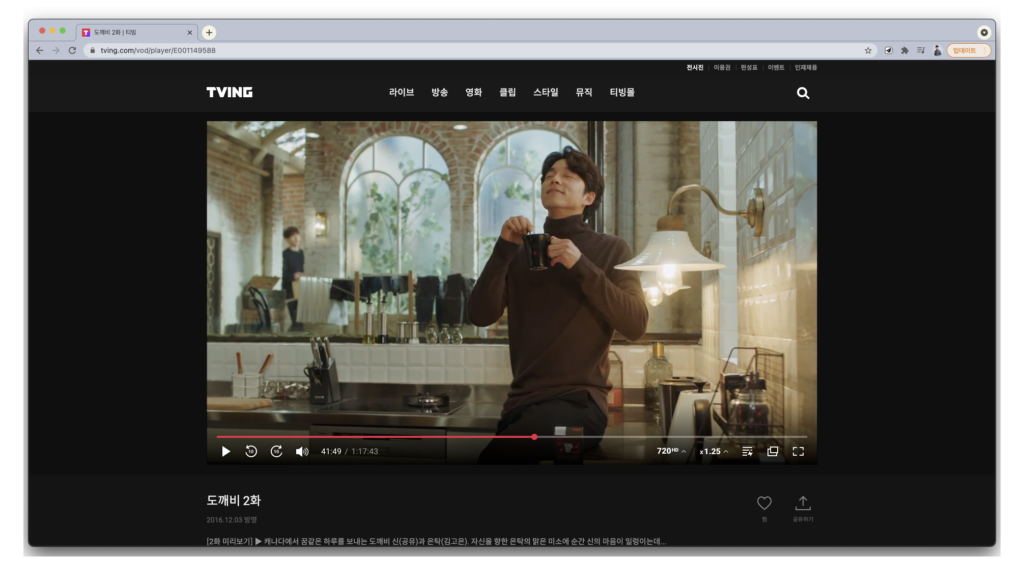The image size is (1024, 584).
Task: Click the round icon at tab bar's right end
Action: (984, 32)
